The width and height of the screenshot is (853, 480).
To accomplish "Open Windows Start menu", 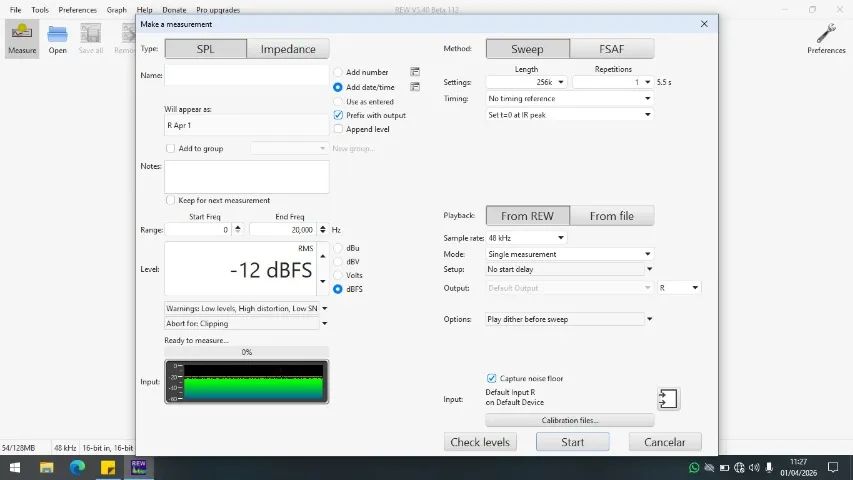I will point(15,467).
